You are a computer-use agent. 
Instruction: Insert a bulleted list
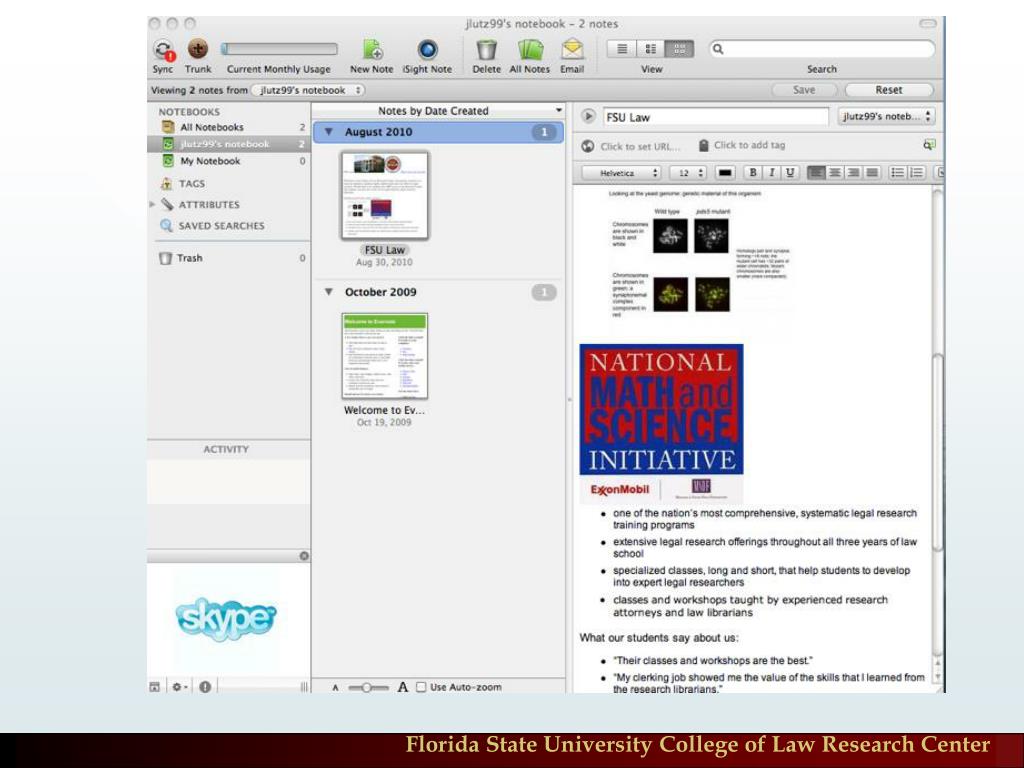(897, 172)
